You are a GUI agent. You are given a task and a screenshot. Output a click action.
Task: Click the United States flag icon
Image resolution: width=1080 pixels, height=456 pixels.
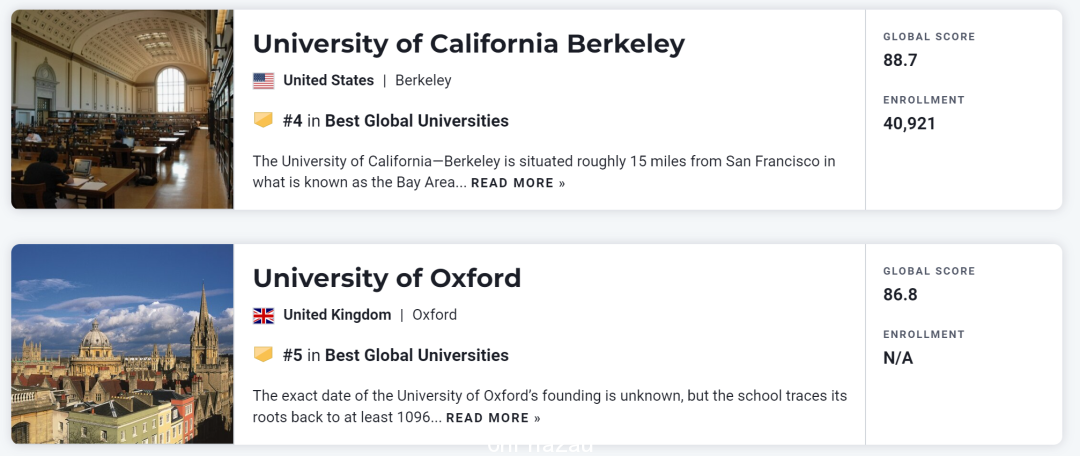pyautogui.click(x=263, y=81)
